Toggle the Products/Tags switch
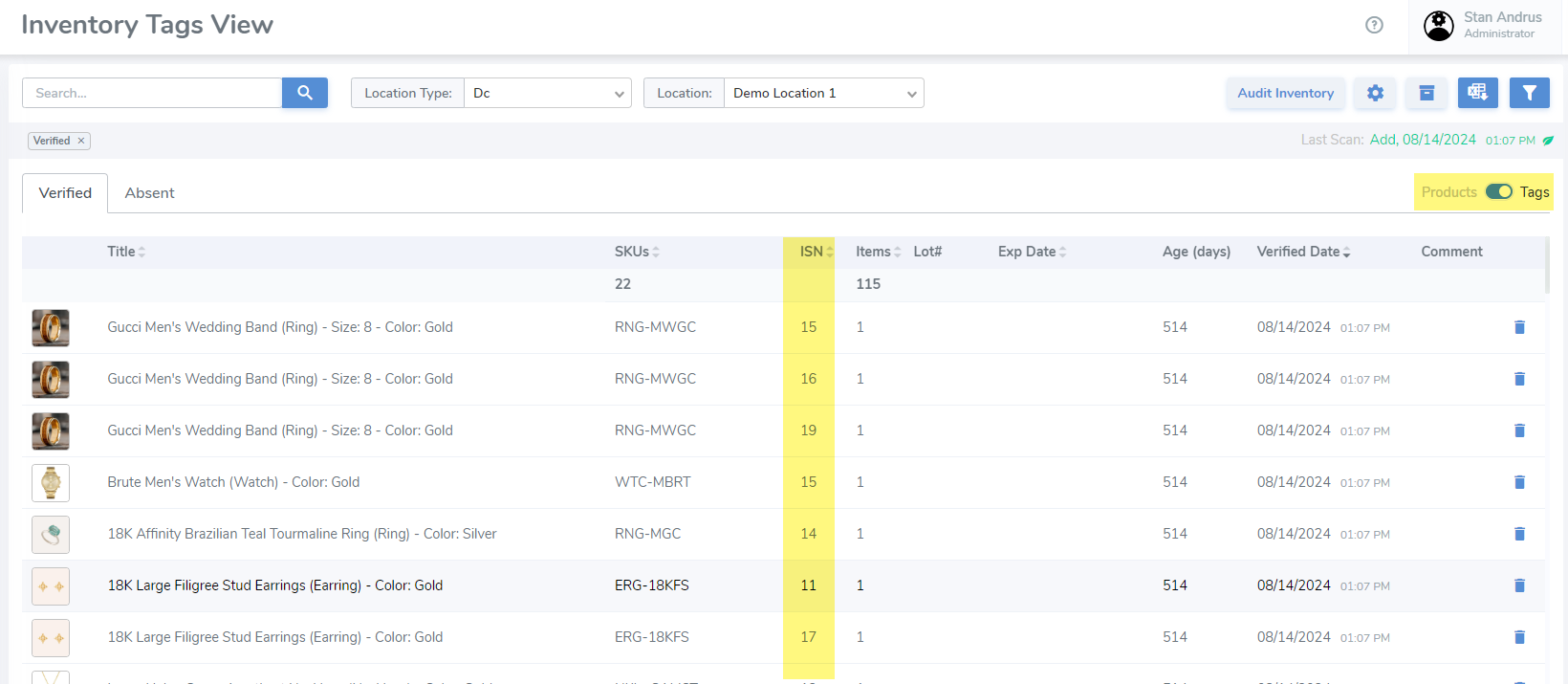This screenshot has height=684, width=1568. coord(1498,191)
